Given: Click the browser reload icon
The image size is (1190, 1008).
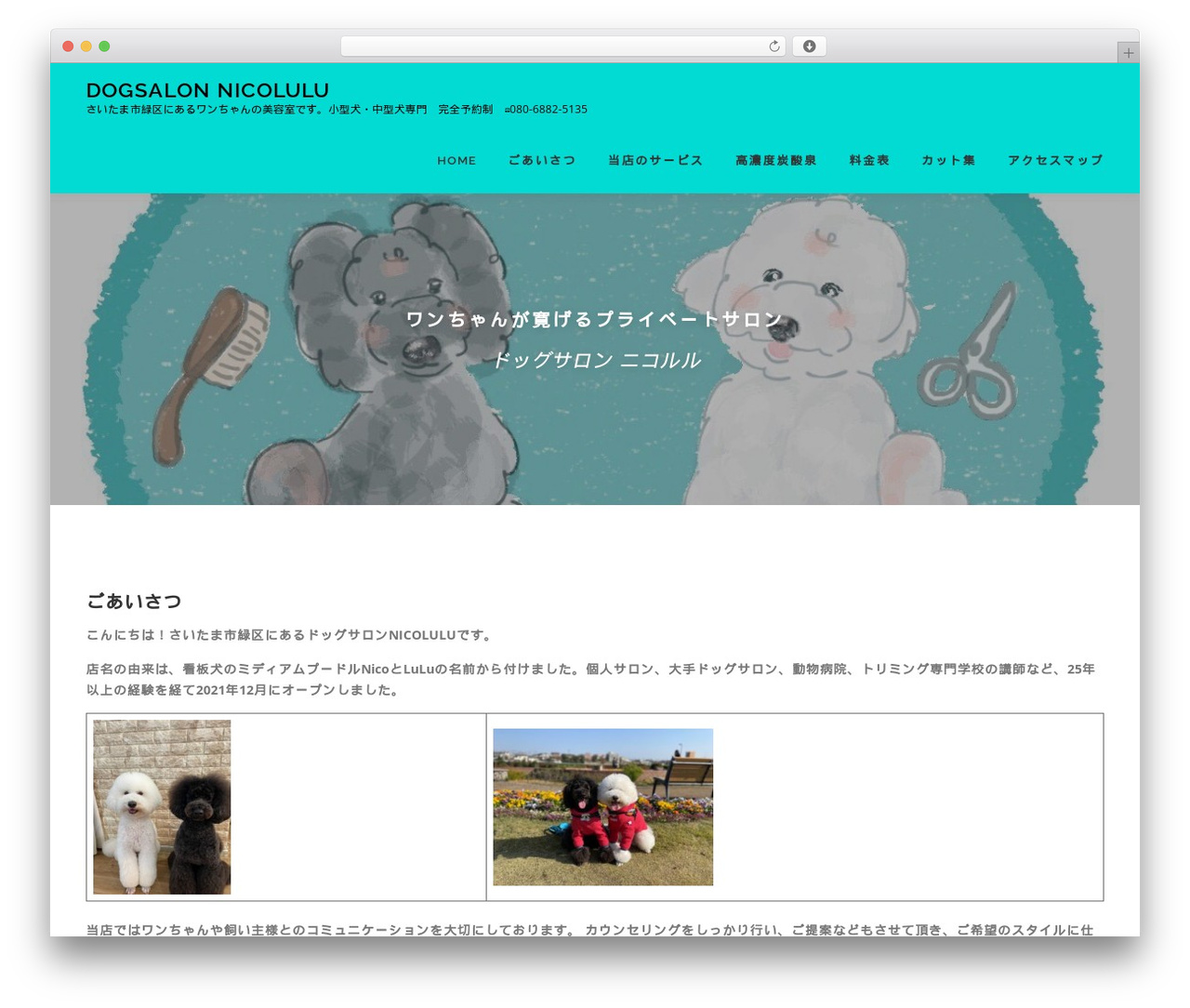Looking at the screenshot, I should (x=773, y=46).
